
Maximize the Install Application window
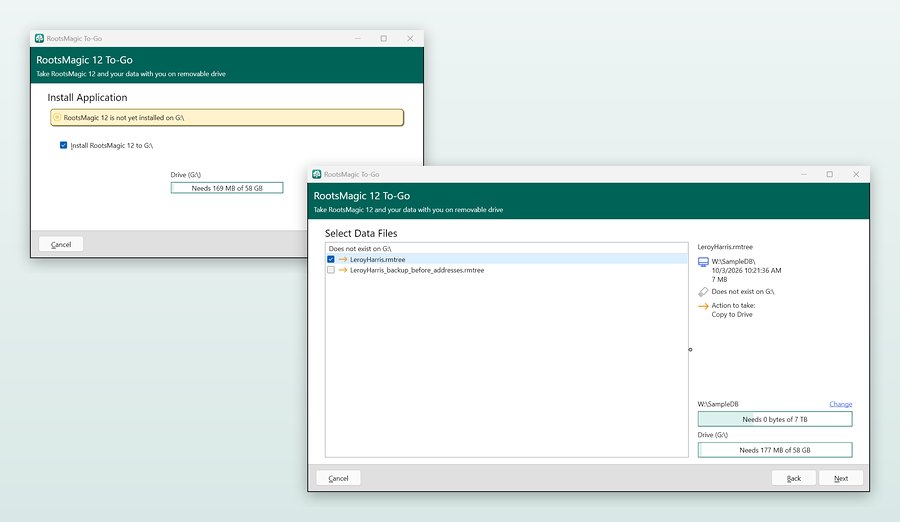[383, 38]
